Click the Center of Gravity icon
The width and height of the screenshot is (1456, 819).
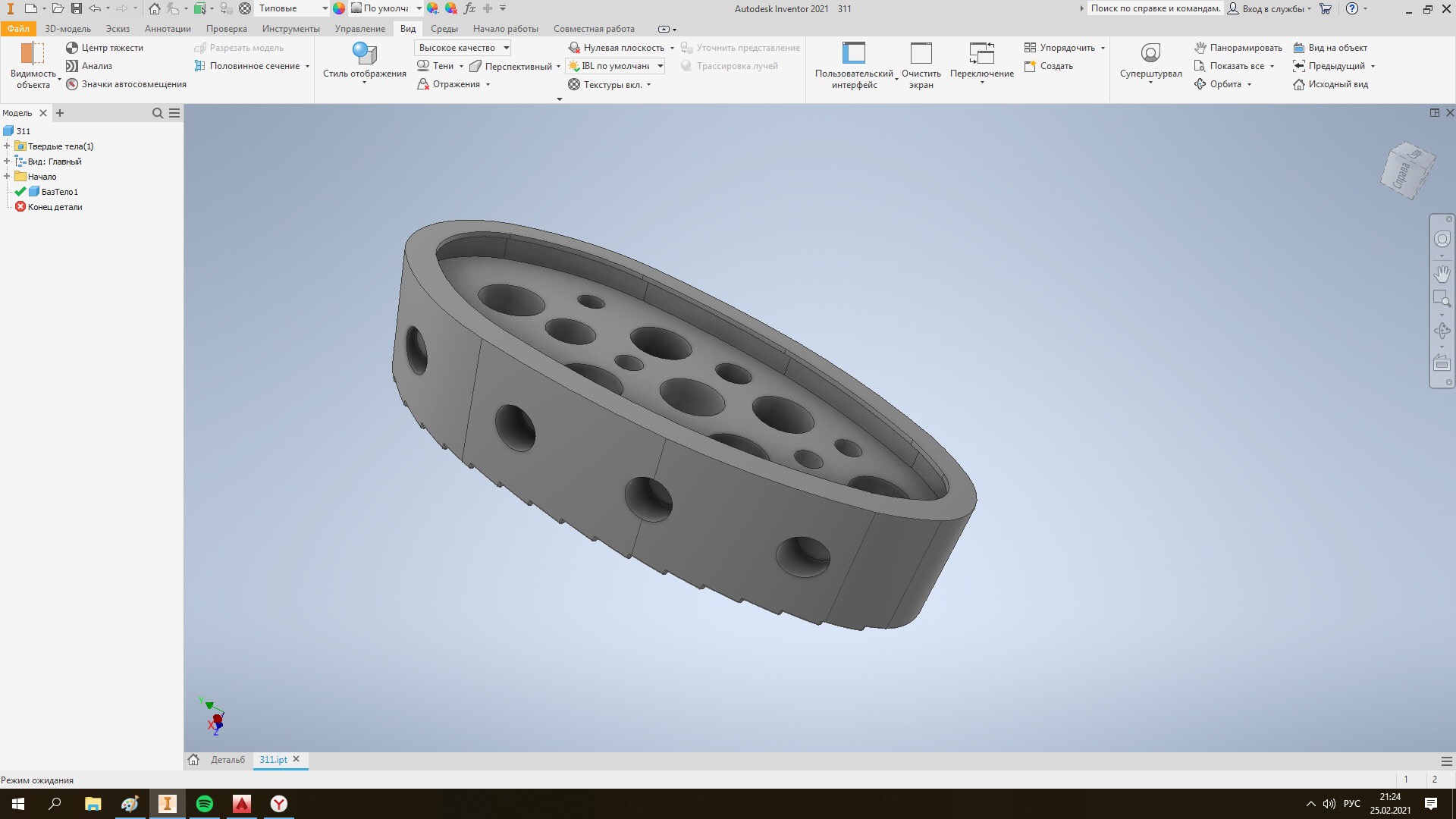73,48
